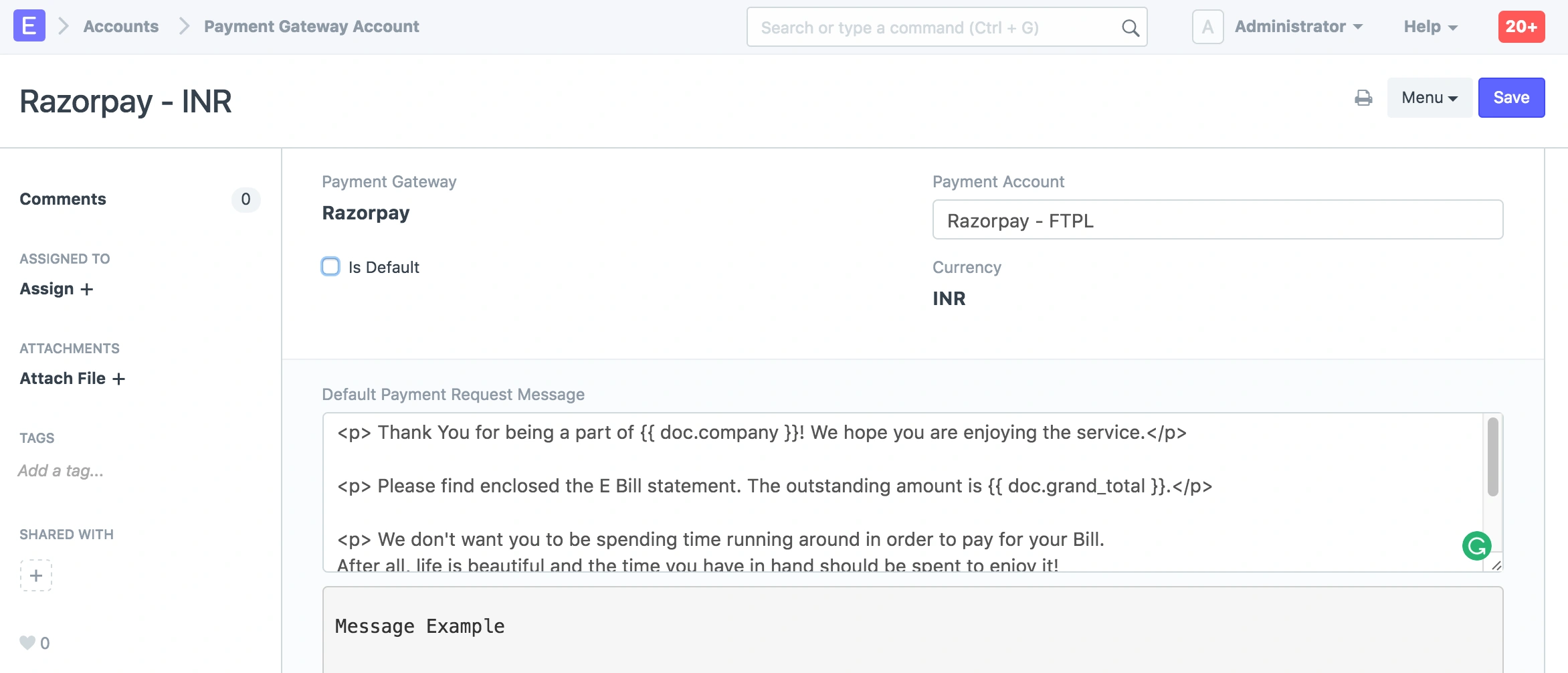The image size is (1568, 673).
Task: Open the 20+ notifications badge
Action: 1521,27
